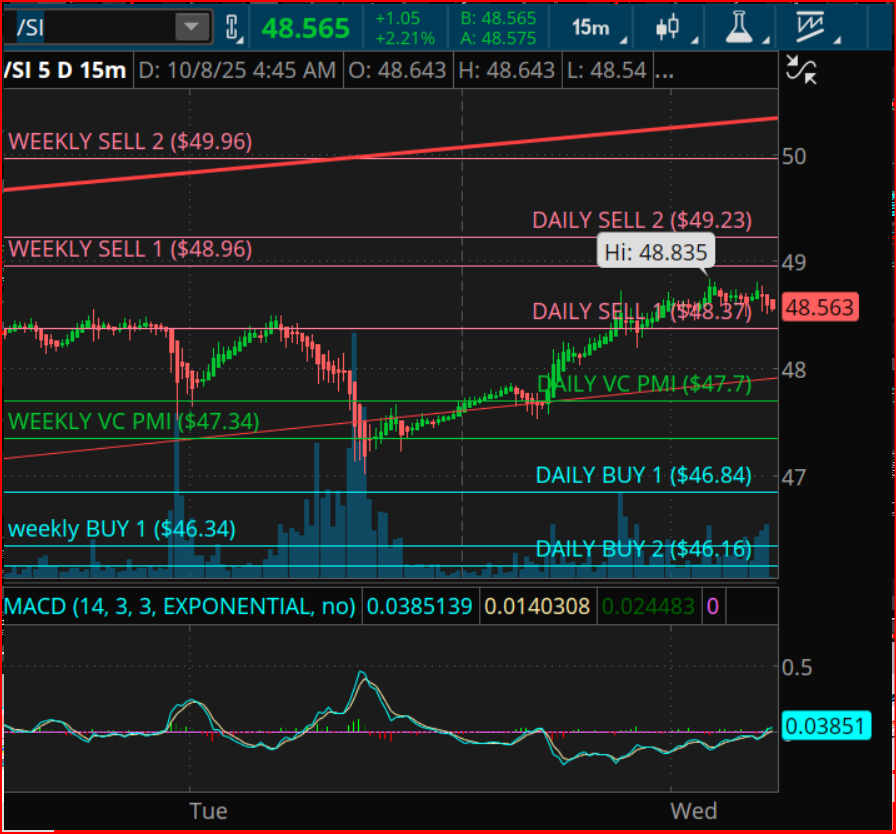Select the DAILY BUY 1 ($46.84) level label
The image size is (896, 834).
643,475
